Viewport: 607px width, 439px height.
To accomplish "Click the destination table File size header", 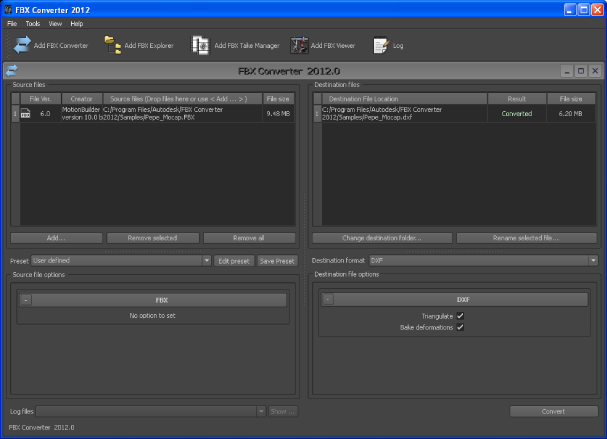I will point(571,99).
